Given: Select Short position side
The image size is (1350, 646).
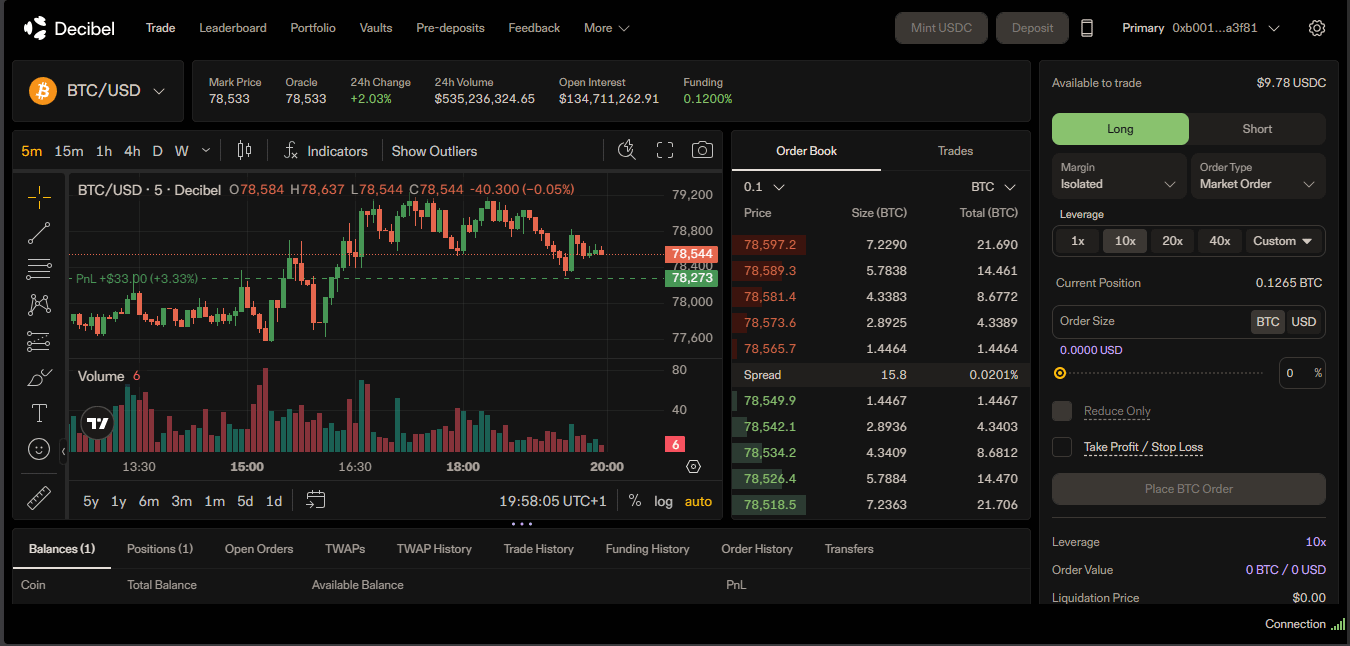Looking at the screenshot, I should [1257, 129].
